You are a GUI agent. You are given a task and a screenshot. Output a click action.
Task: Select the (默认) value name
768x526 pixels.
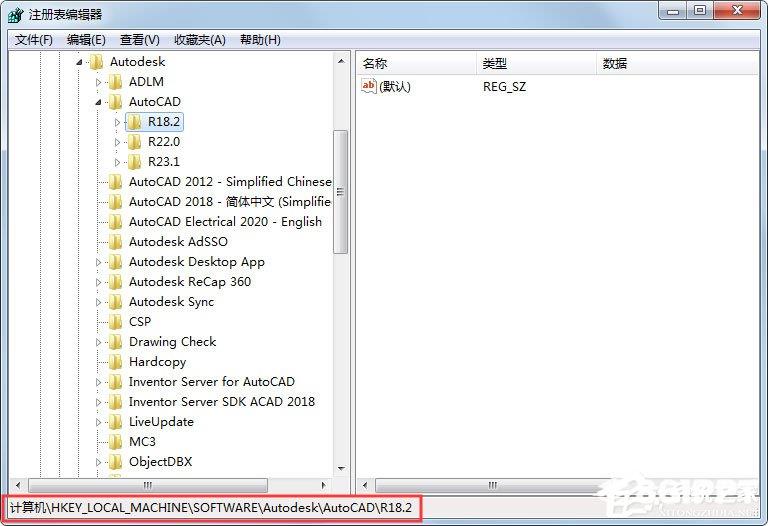point(395,87)
